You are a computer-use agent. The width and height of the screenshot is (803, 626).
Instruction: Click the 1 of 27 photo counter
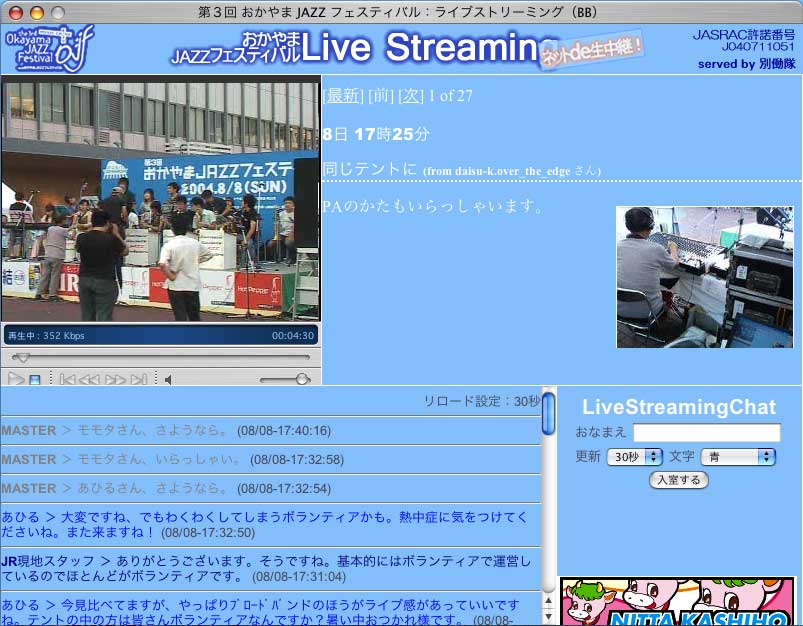451,95
